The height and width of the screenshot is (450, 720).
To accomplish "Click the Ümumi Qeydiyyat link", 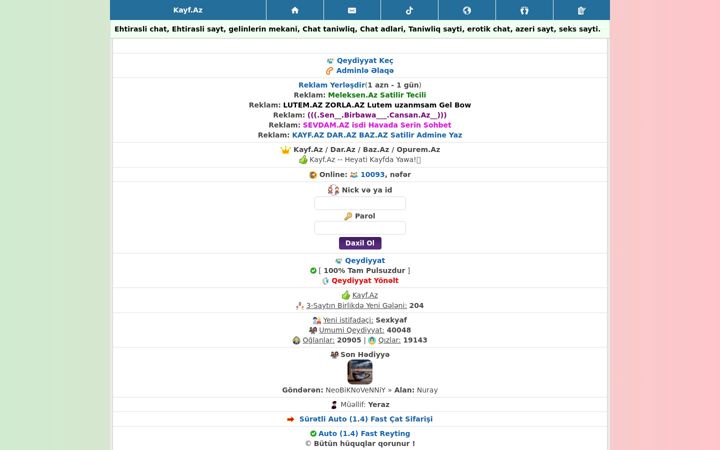I will click(x=351, y=330).
